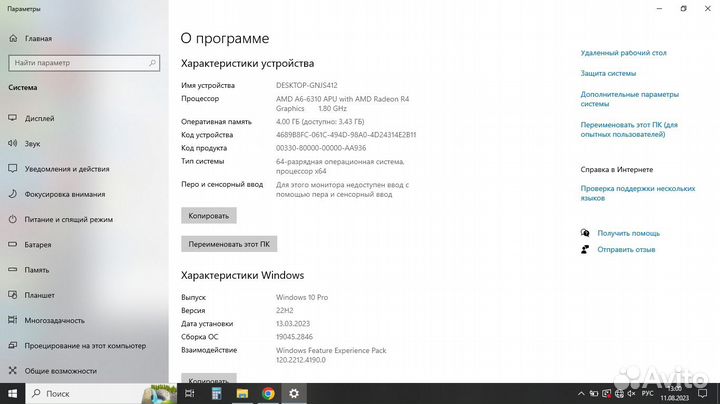Screen dimensions: 720x404
Task: Click the device ID 4689B8FC value
Action: 346,135
